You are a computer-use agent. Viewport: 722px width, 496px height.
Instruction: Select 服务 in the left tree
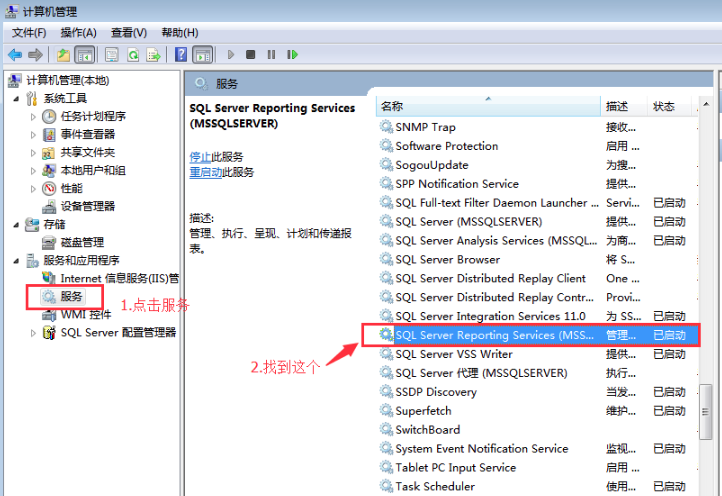click(x=71, y=297)
